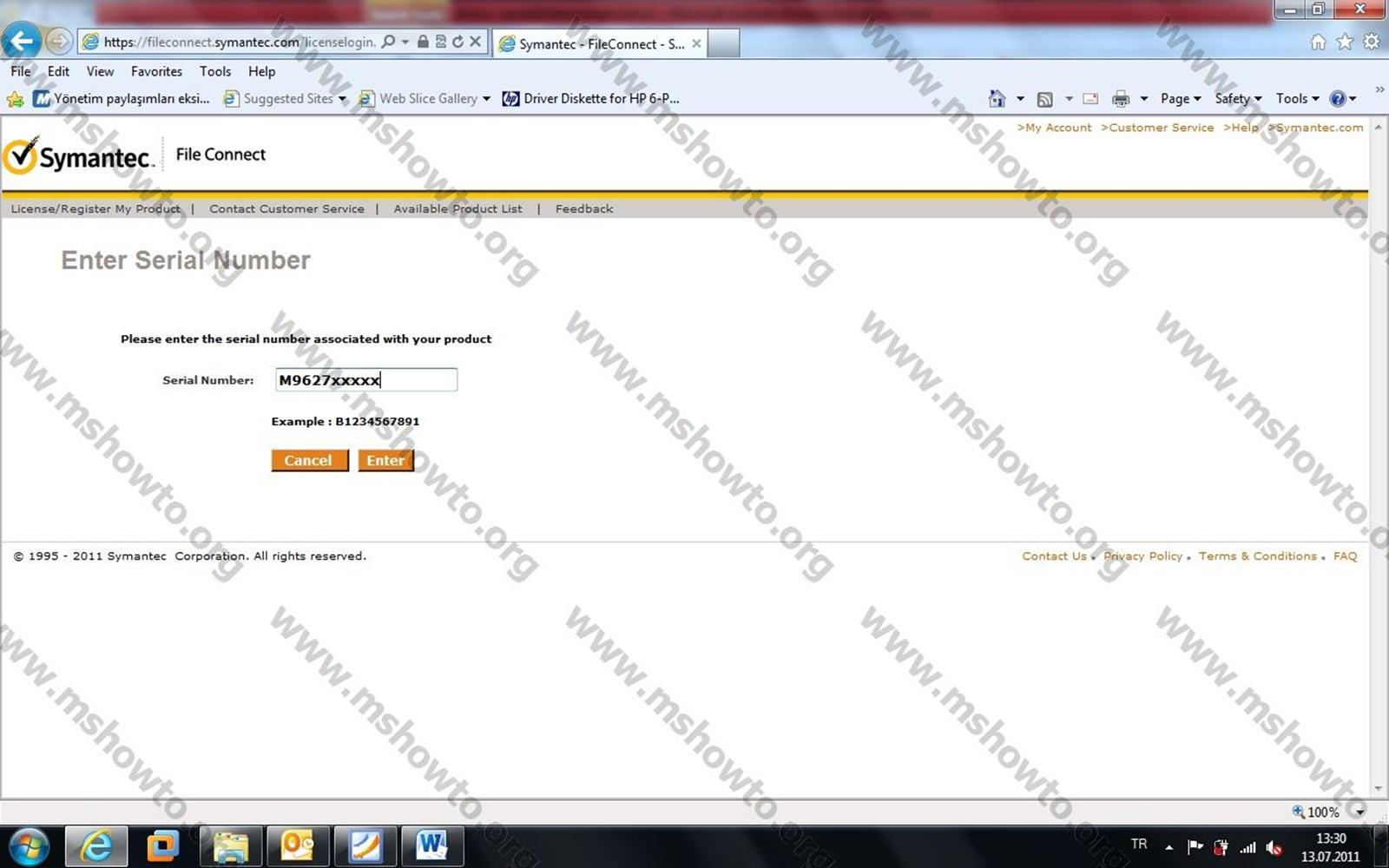This screenshot has height=868, width=1389.
Task: Click the orange Enter button
Action: 385,460
